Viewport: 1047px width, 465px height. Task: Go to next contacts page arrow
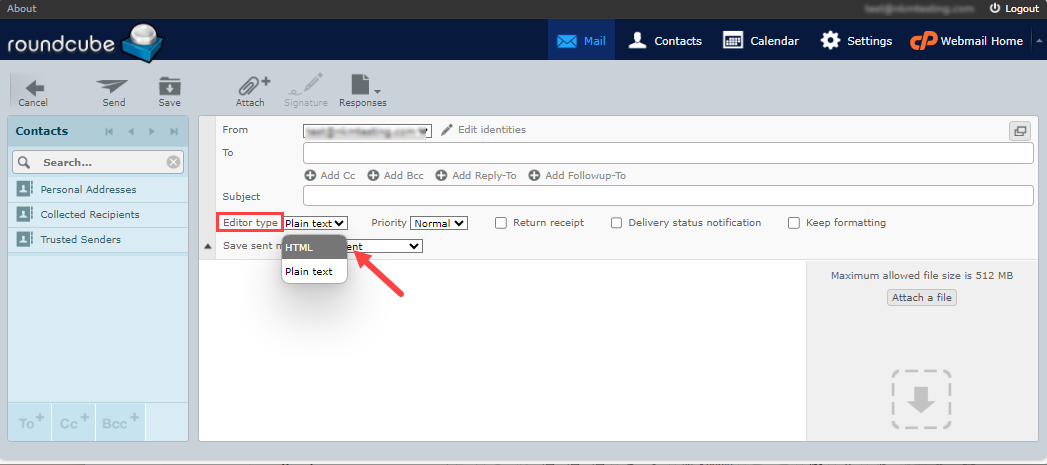tap(151, 132)
